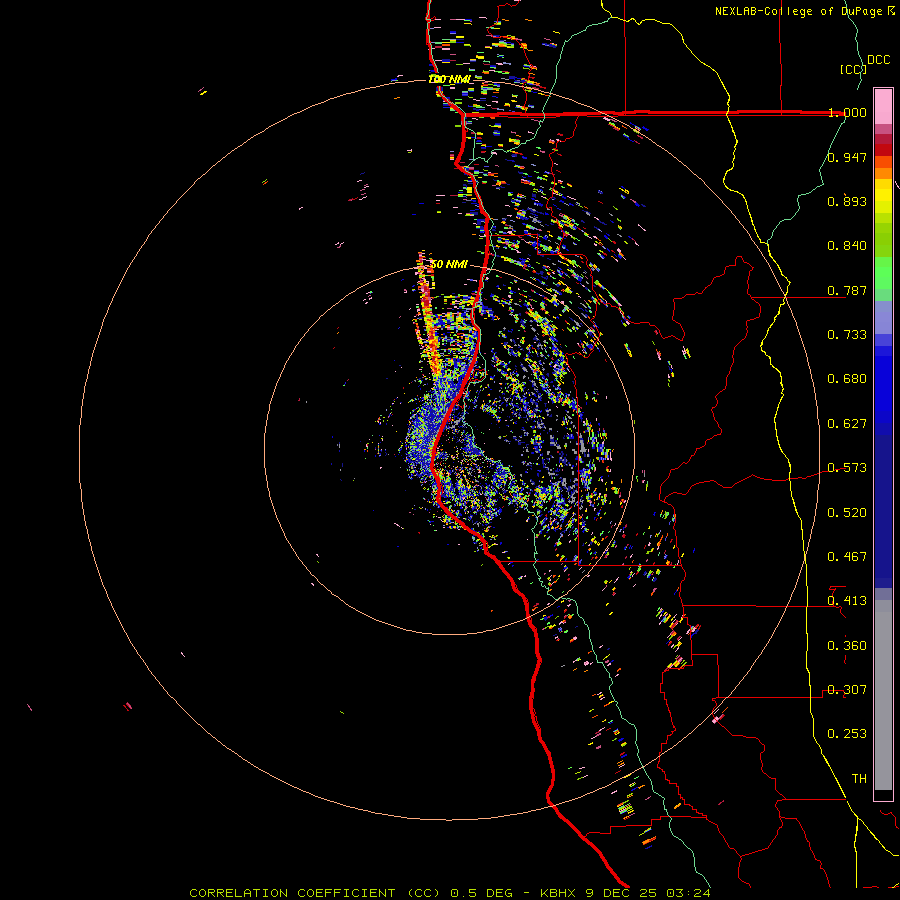Pick the gray segment of the color bar
Viewport: 900px width, 900px height.
tap(883, 695)
